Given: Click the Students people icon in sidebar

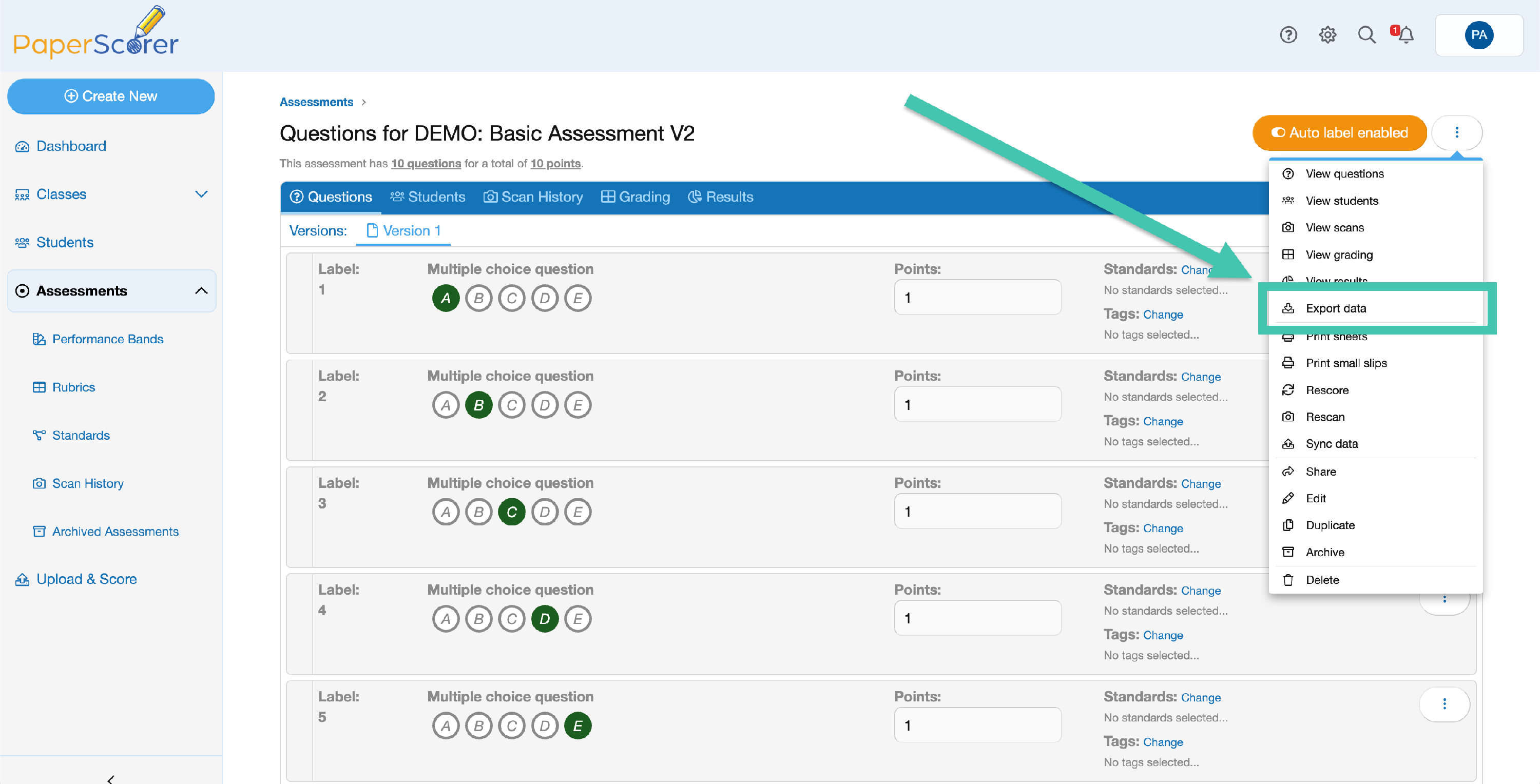Looking at the screenshot, I should 22,243.
